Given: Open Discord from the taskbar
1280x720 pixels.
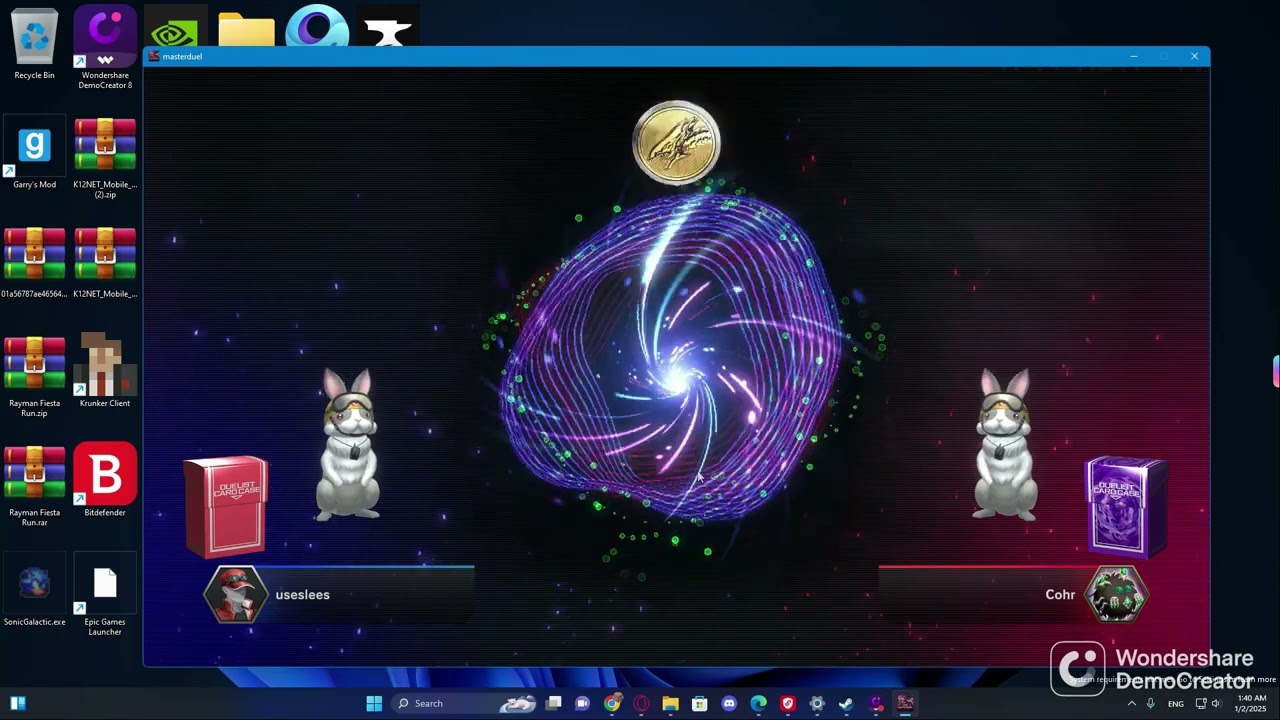Looking at the screenshot, I should coord(729,703).
